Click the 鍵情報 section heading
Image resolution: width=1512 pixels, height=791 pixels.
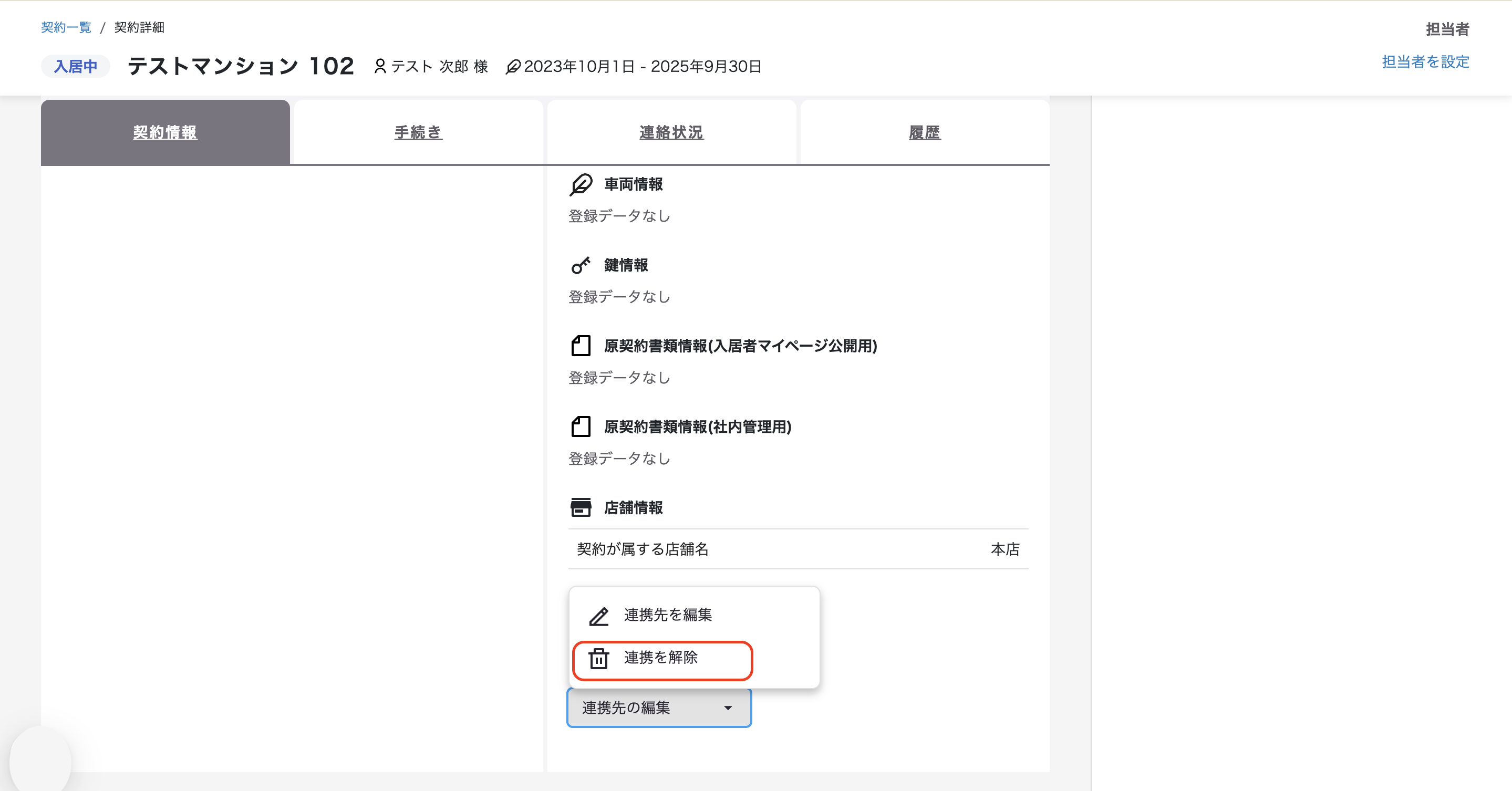pos(626,265)
